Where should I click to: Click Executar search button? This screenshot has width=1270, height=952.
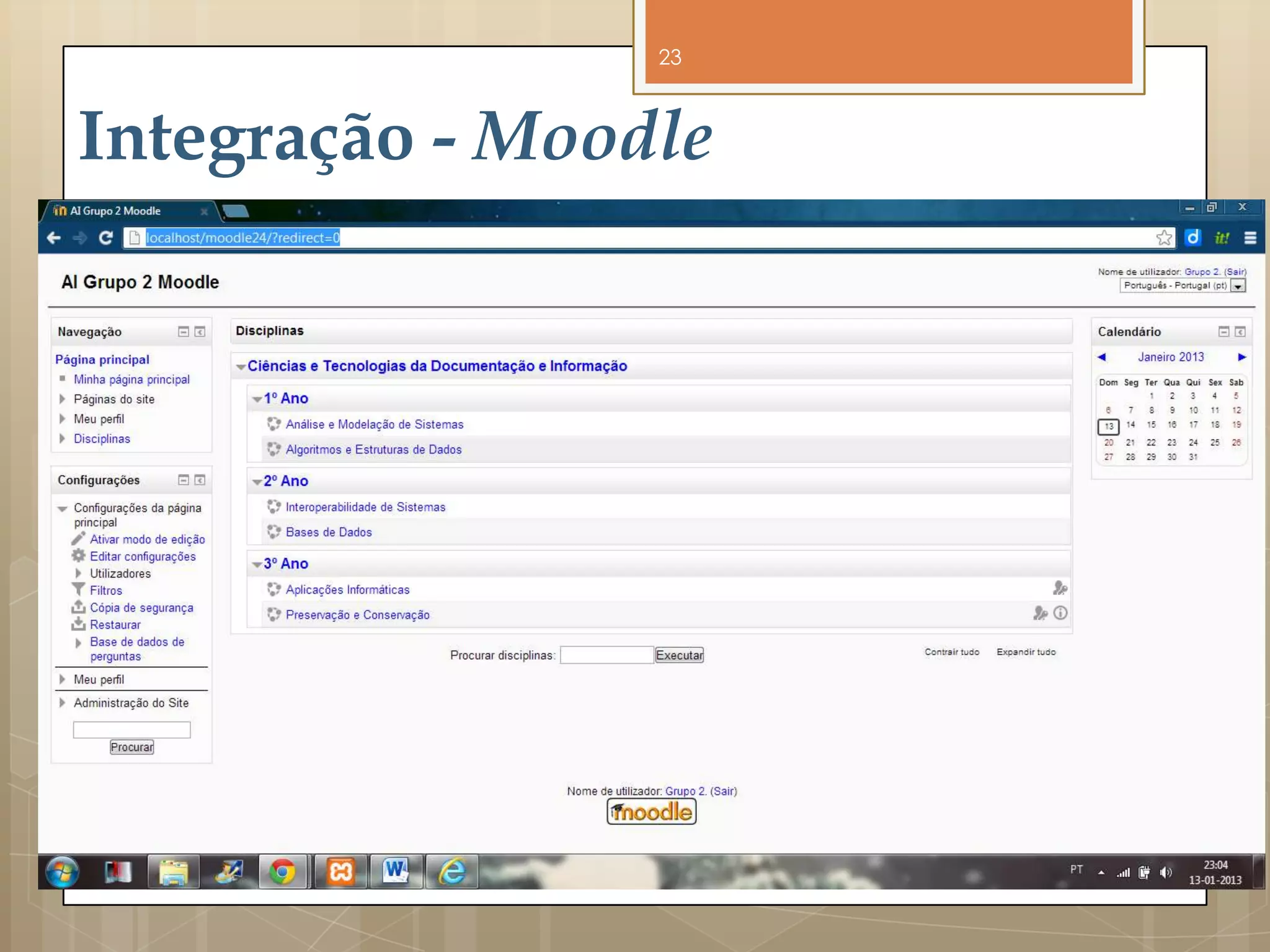click(680, 655)
